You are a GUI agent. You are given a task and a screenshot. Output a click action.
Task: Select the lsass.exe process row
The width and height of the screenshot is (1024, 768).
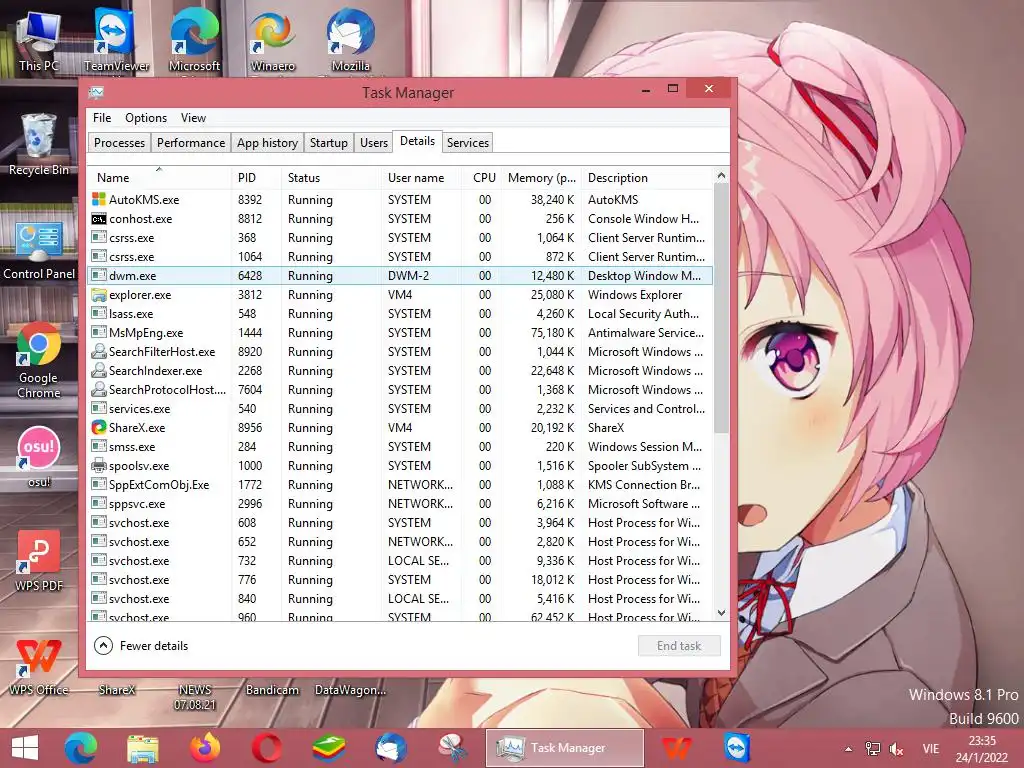click(400, 313)
